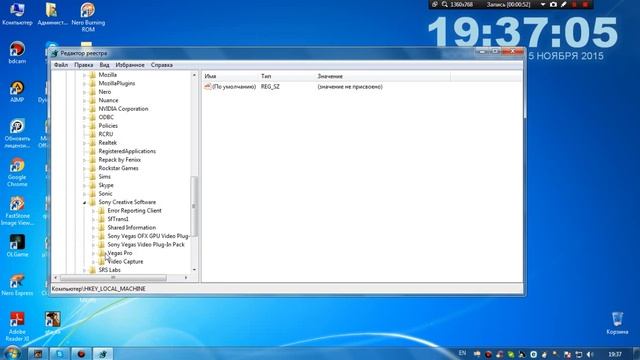Screen dimensions: 640x360
Task: Expand the Realtek registry key
Action: tap(84, 143)
